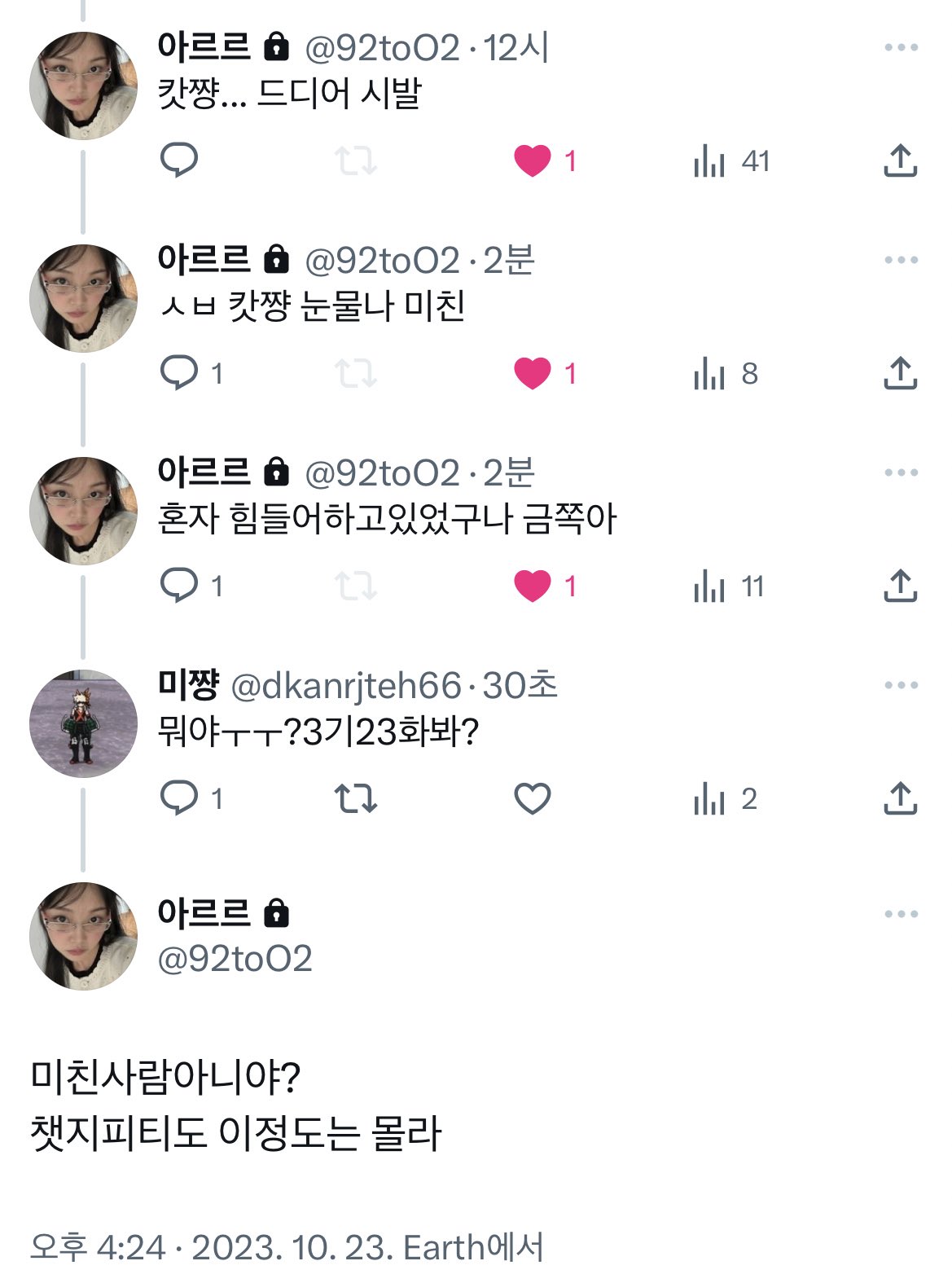Open more options menu on 미쨩's tweet
This screenshot has height=1283, width=952.
pyautogui.click(x=901, y=685)
